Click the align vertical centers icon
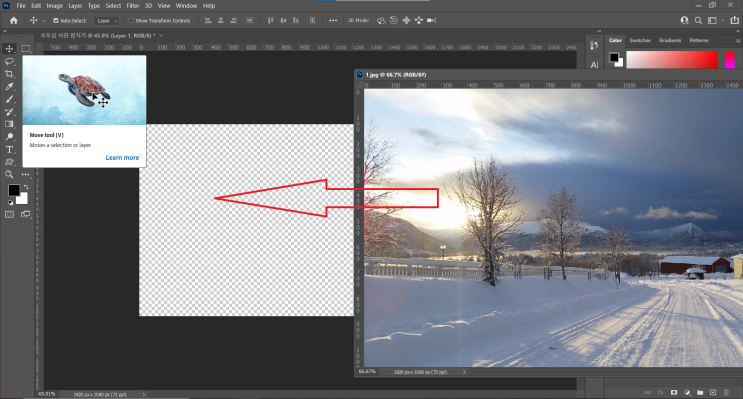 283,20
